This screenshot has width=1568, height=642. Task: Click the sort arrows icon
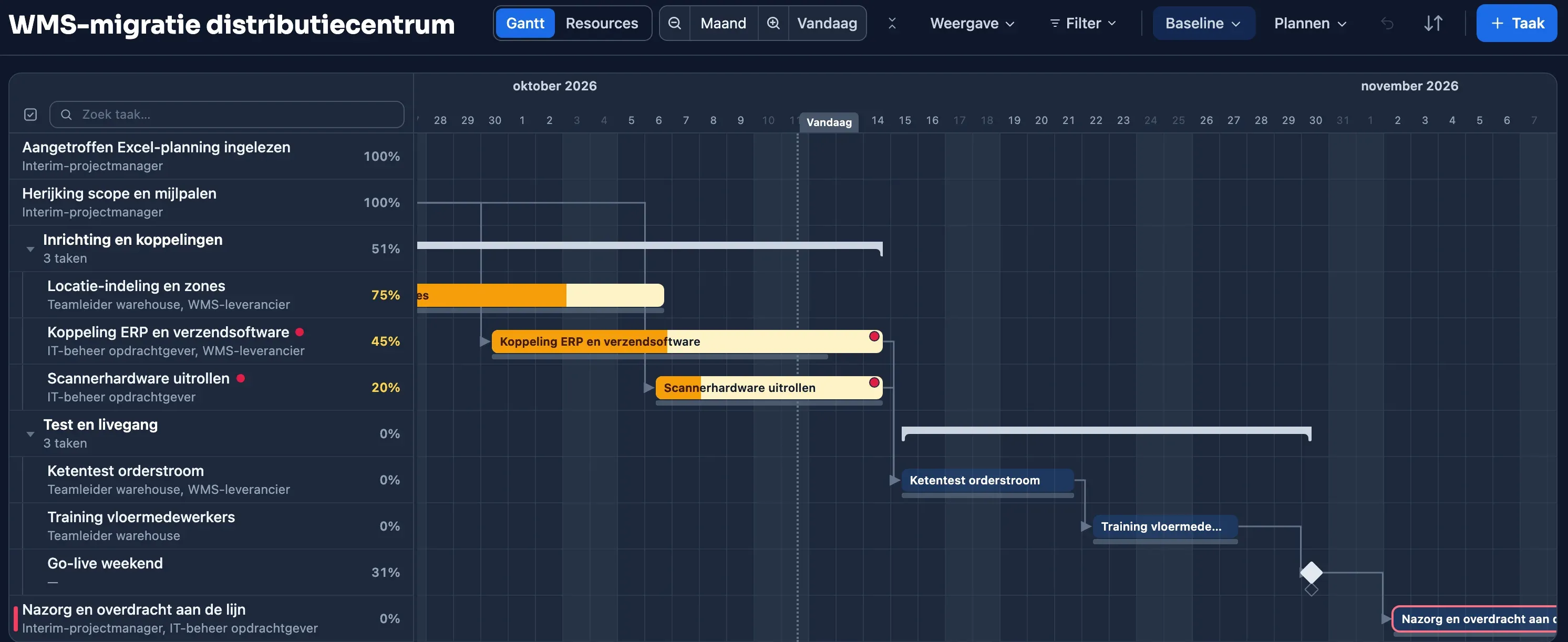(1433, 23)
